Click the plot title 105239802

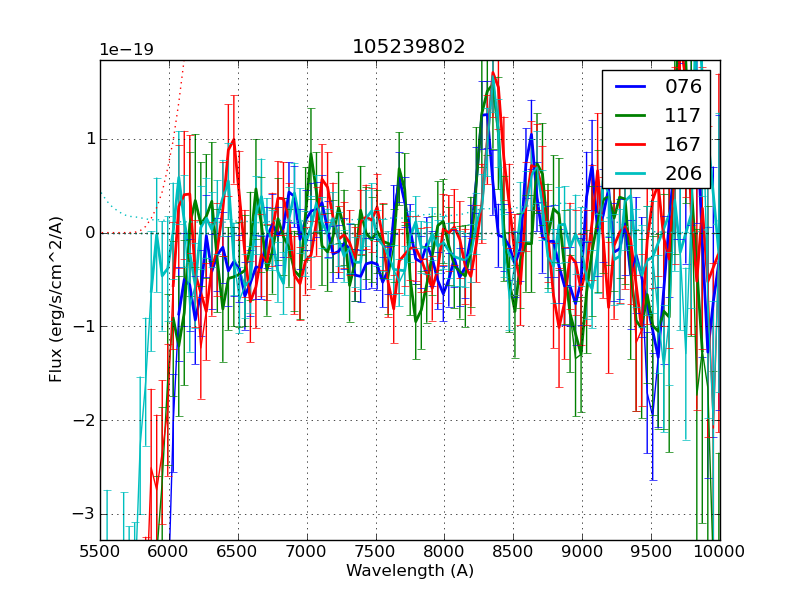pos(408,47)
